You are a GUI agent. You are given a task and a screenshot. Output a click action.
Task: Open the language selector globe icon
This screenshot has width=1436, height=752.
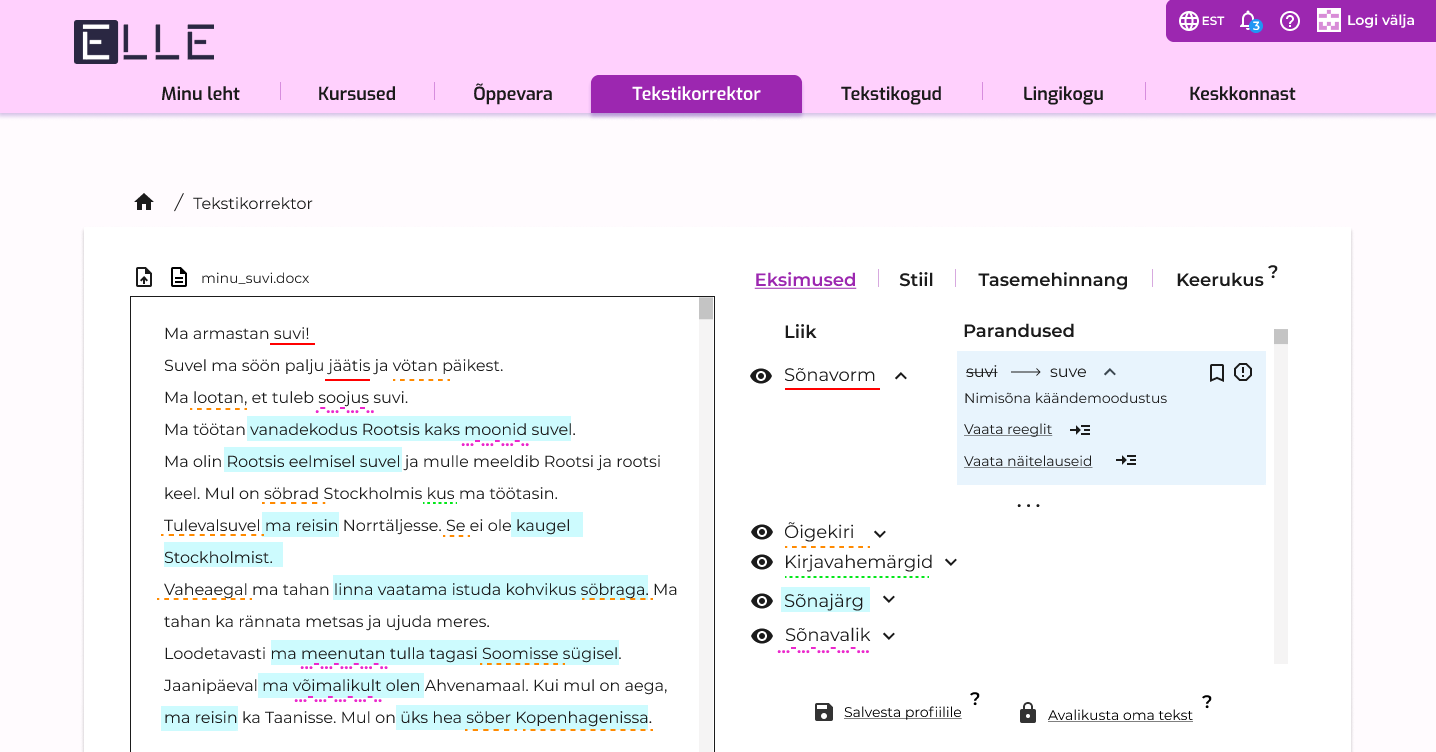point(1189,21)
